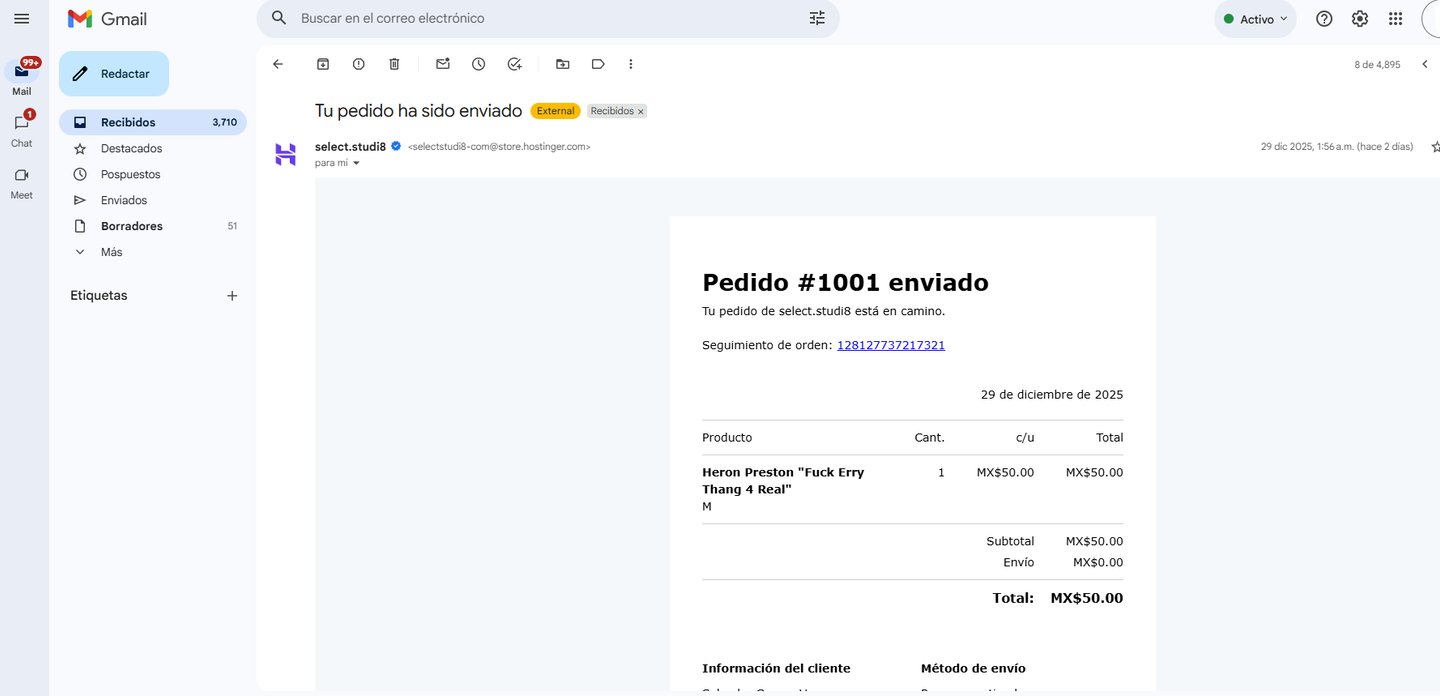
Task: Open the settings gear icon
Action: [x=1360, y=19]
